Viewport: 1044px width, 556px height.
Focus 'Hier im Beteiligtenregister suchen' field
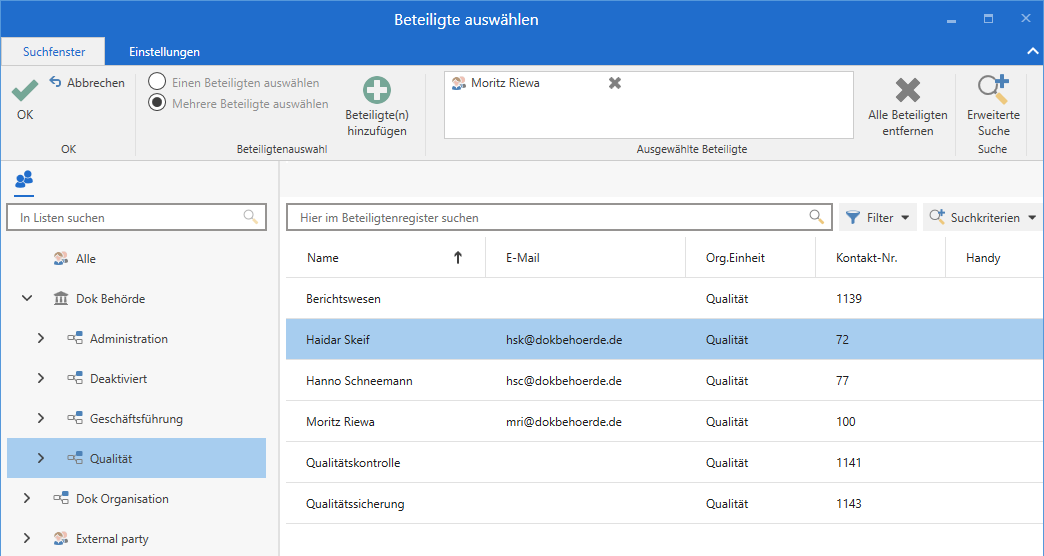(x=559, y=218)
